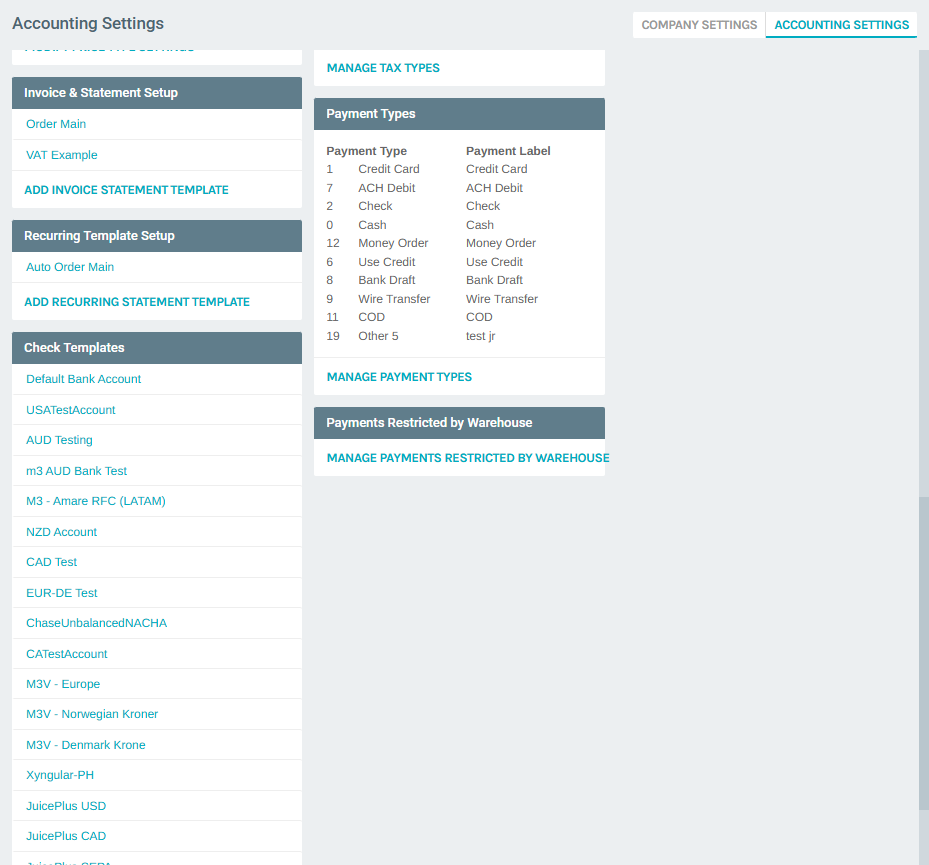Click the 'test jr' payment label
929x865 pixels.
pyautogui.click(x=480, y=336)
